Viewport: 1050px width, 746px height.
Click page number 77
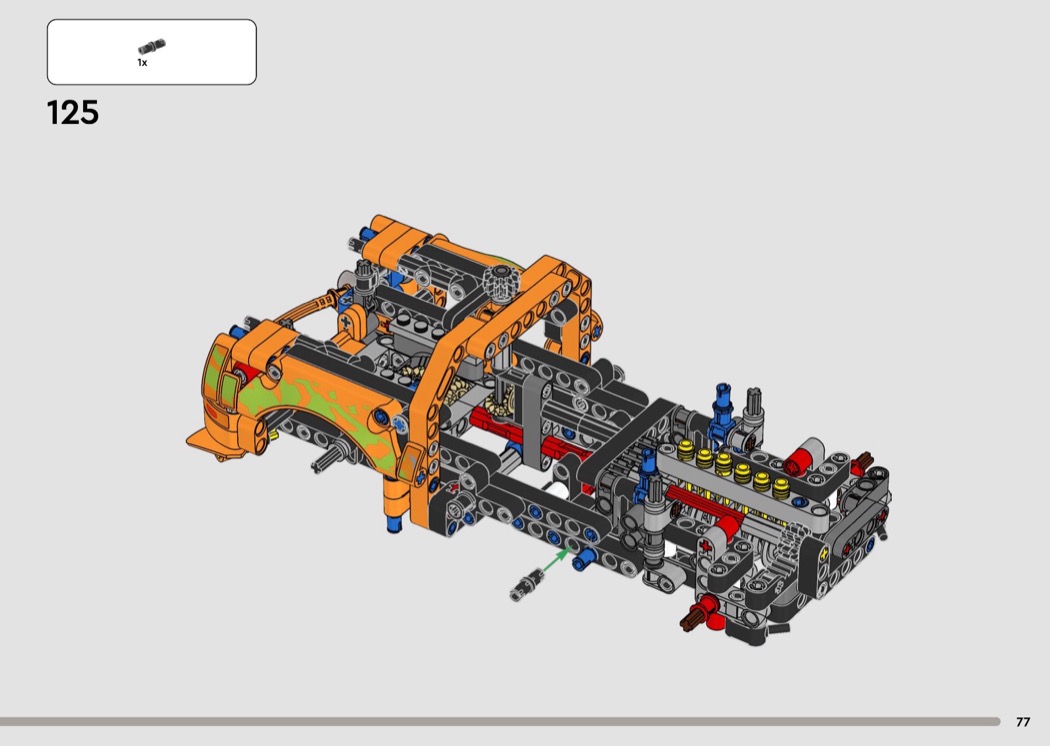point(1023,722)
